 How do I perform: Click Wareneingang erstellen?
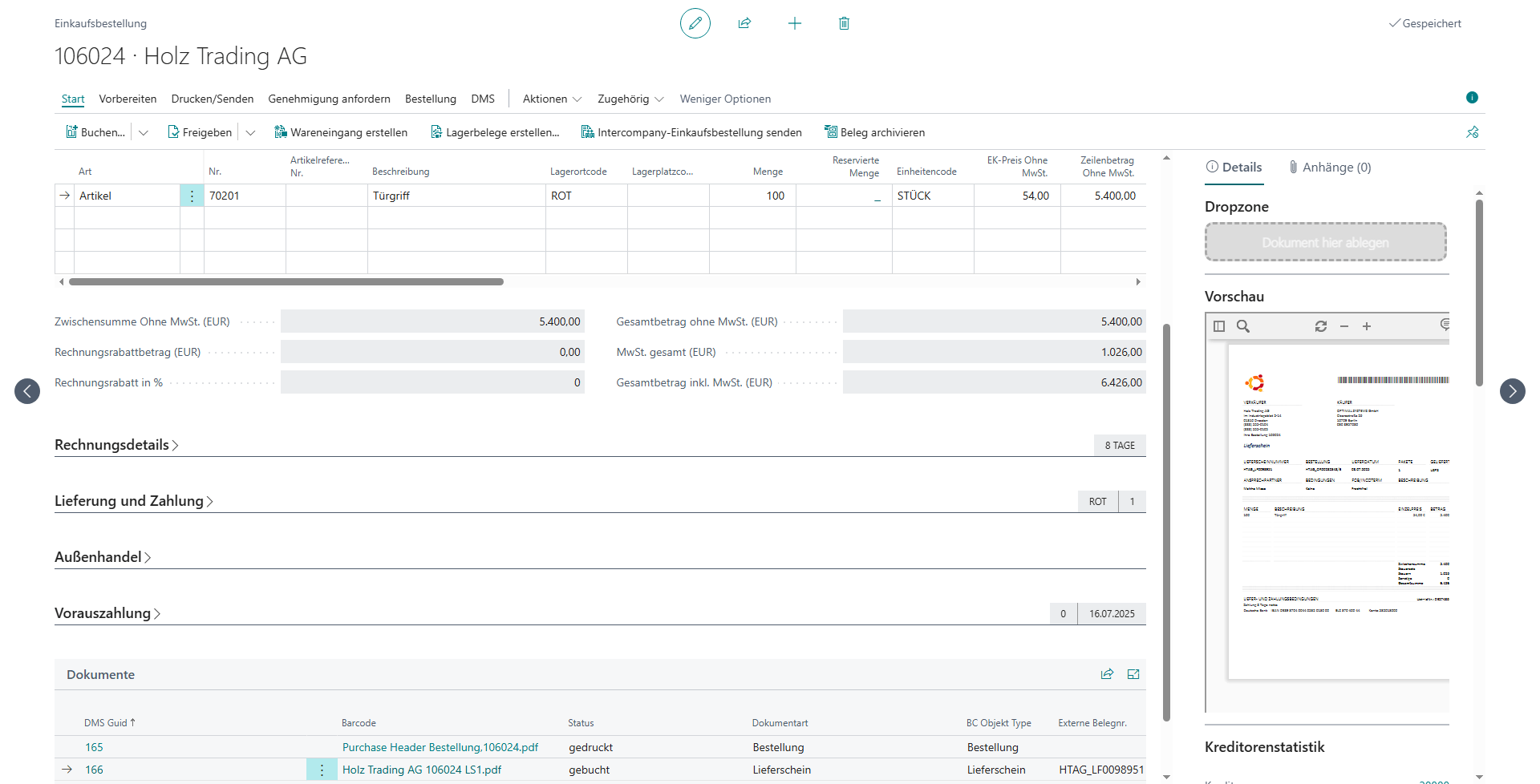click(341, 132)
